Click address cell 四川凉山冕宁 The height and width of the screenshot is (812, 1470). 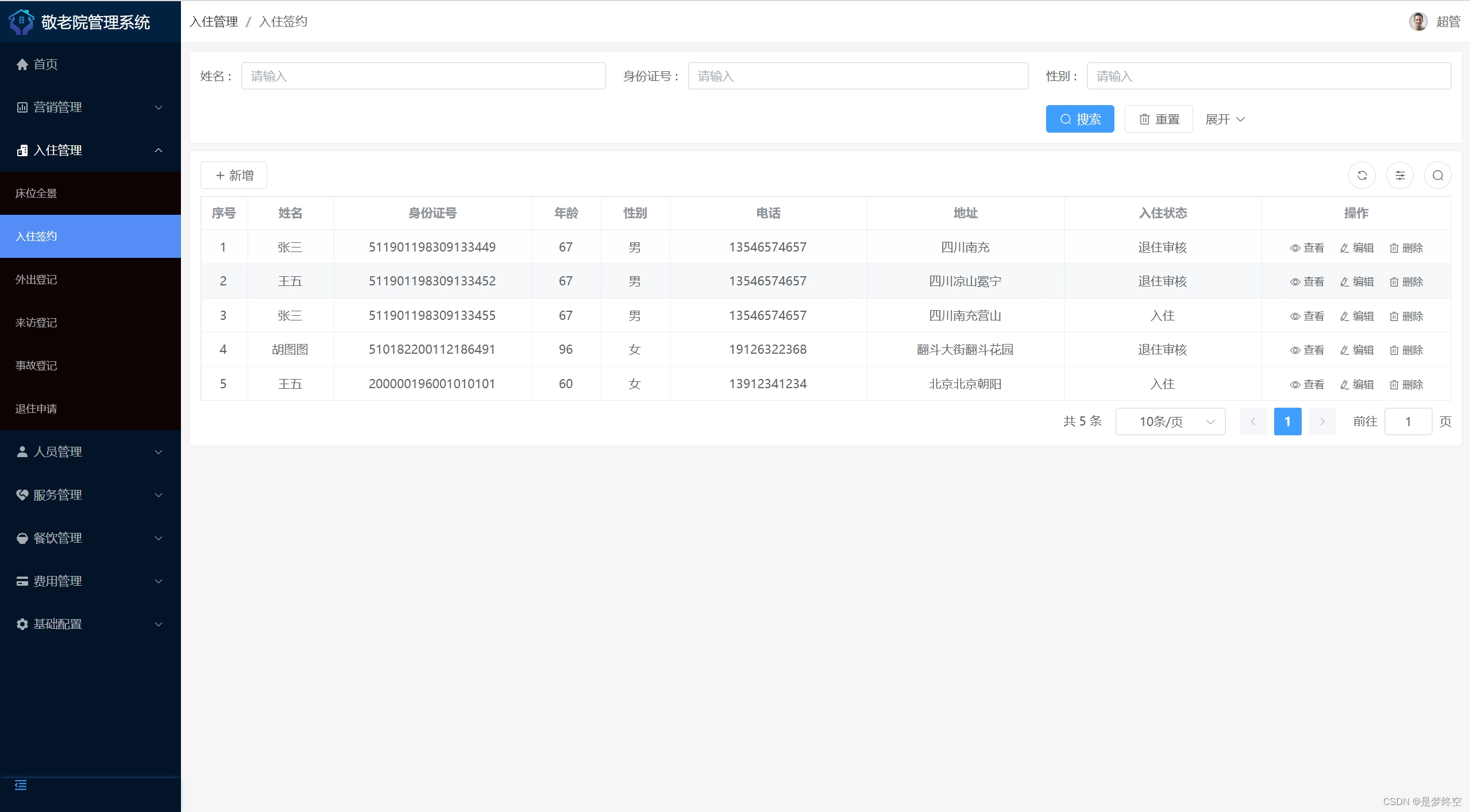click(x=965, y=281)
